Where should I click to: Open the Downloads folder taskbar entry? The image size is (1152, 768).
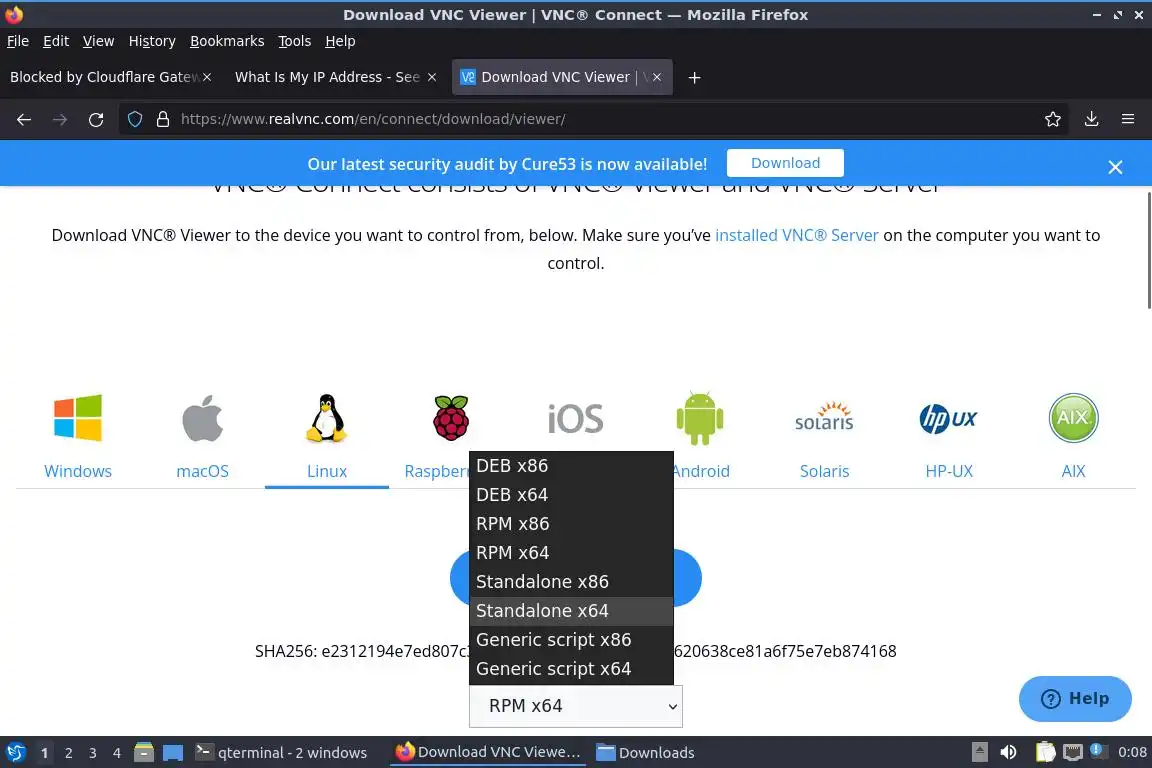pos(645,753)
